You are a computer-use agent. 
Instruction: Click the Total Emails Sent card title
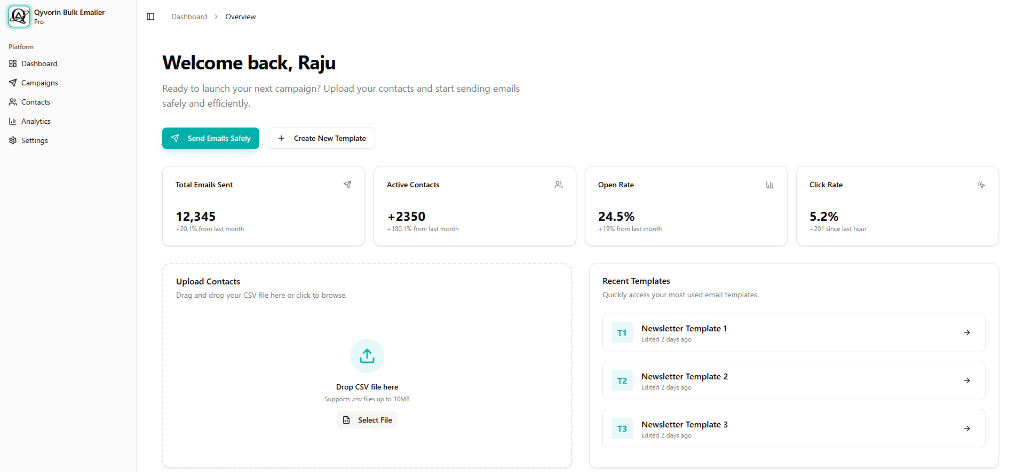(204, 185)
